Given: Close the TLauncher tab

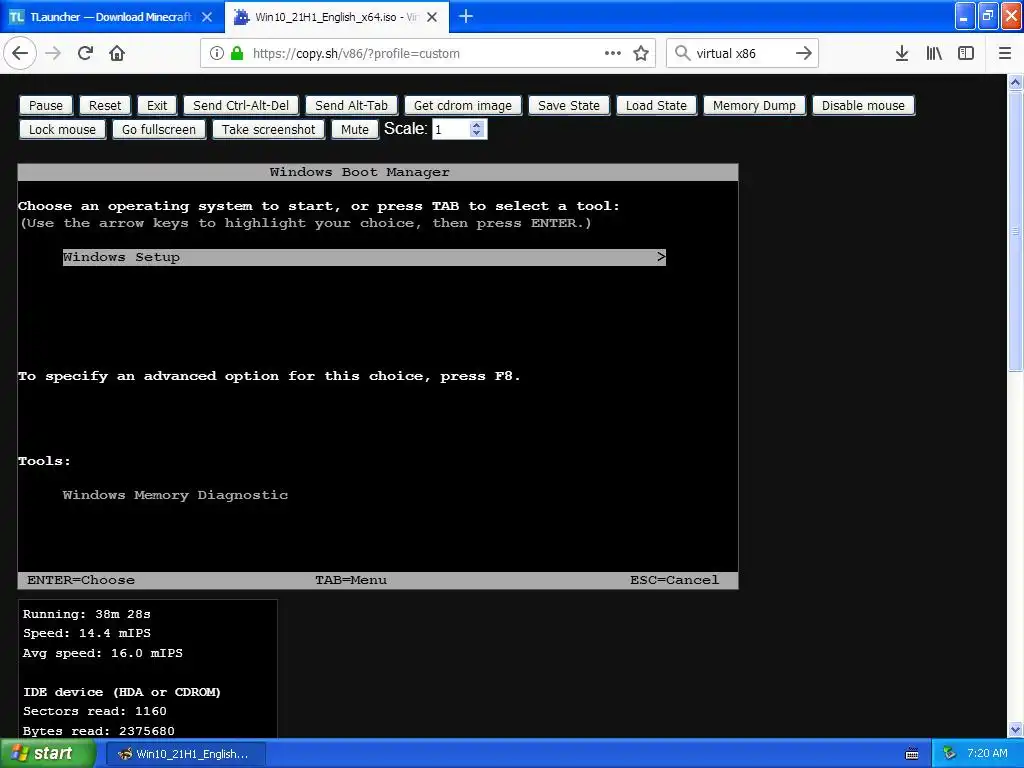Looking at the screenshot, I should 207,17.
